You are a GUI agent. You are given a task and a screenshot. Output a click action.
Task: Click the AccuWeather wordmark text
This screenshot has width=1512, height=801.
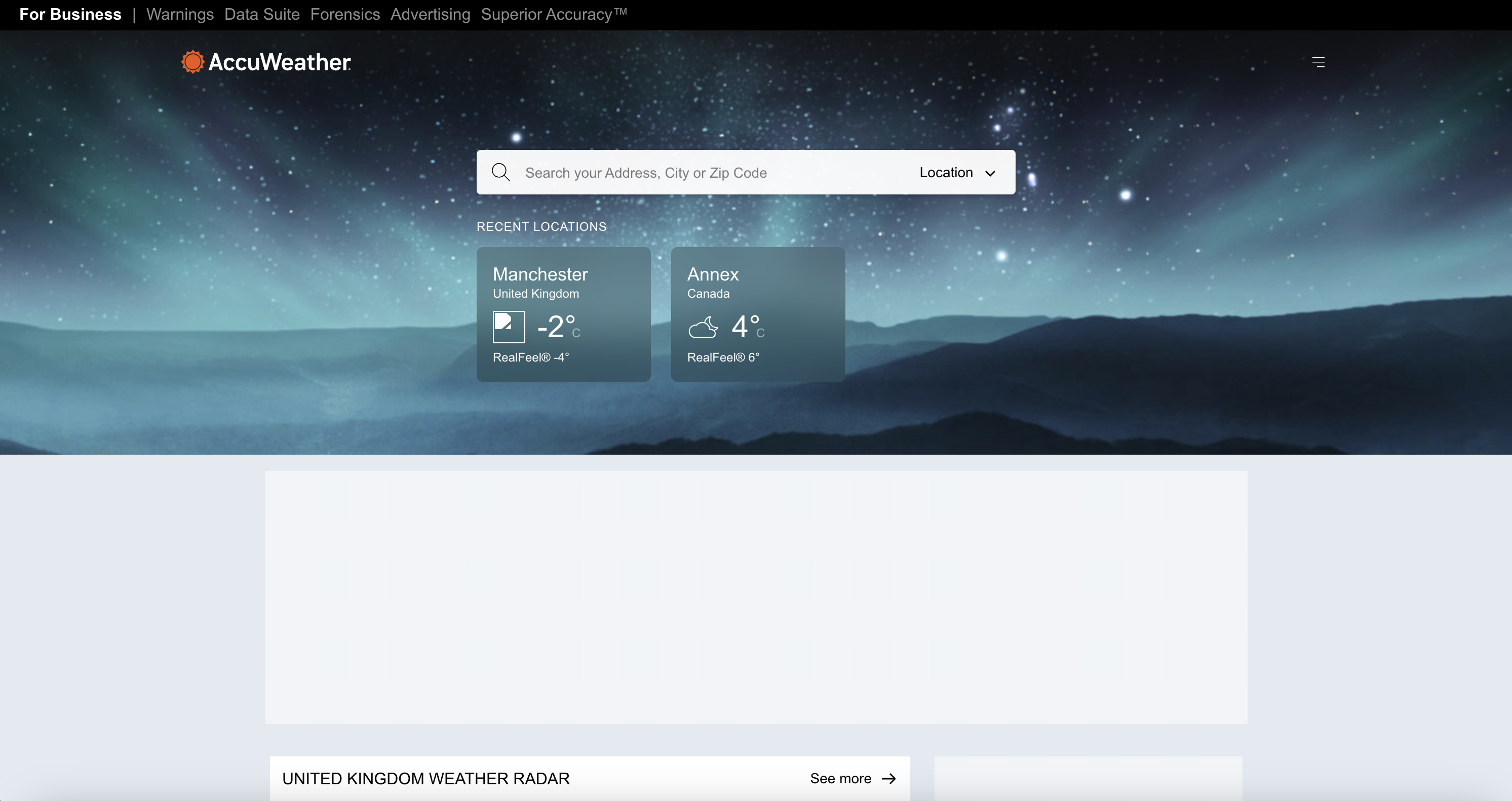280,62
